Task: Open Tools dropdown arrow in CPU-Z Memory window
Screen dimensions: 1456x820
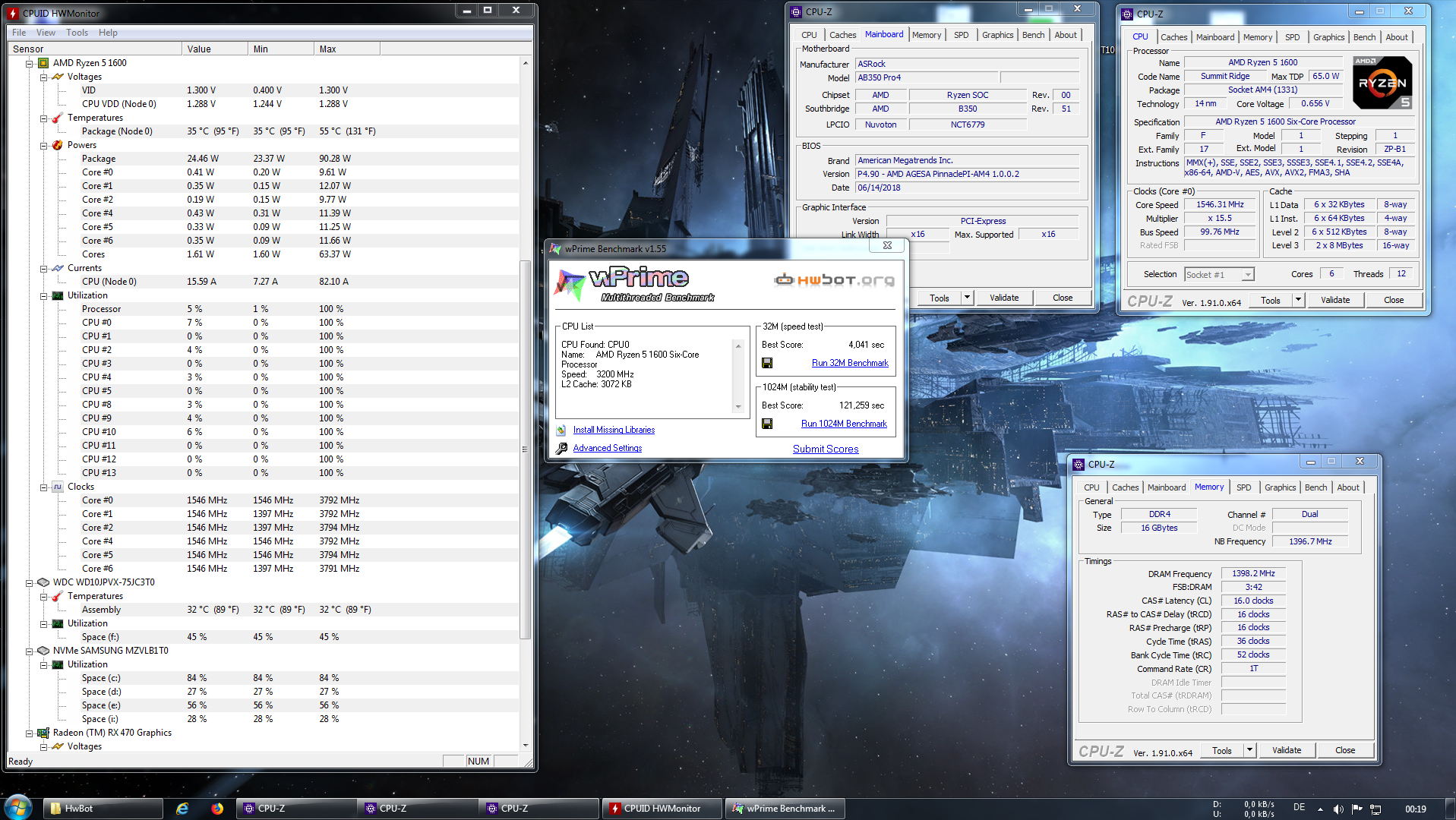Action: click(x=1249, y=750)
